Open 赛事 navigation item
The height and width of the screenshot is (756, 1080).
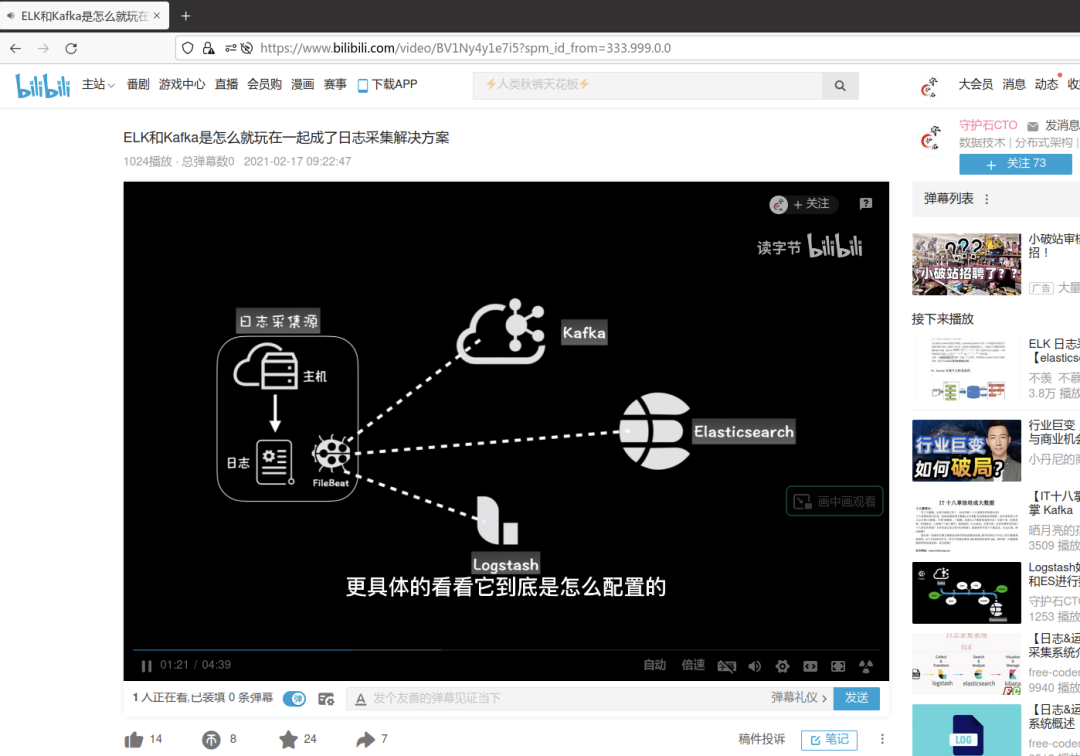335,84
